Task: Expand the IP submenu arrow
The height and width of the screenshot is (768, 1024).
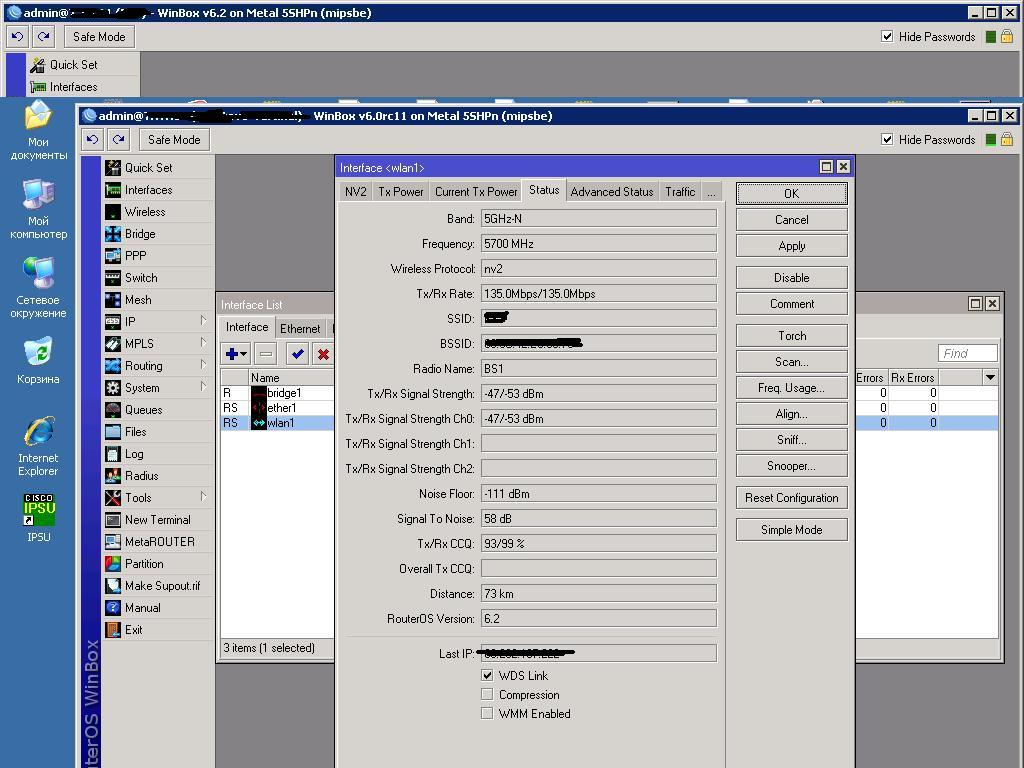Action: (x=203, y=321)
